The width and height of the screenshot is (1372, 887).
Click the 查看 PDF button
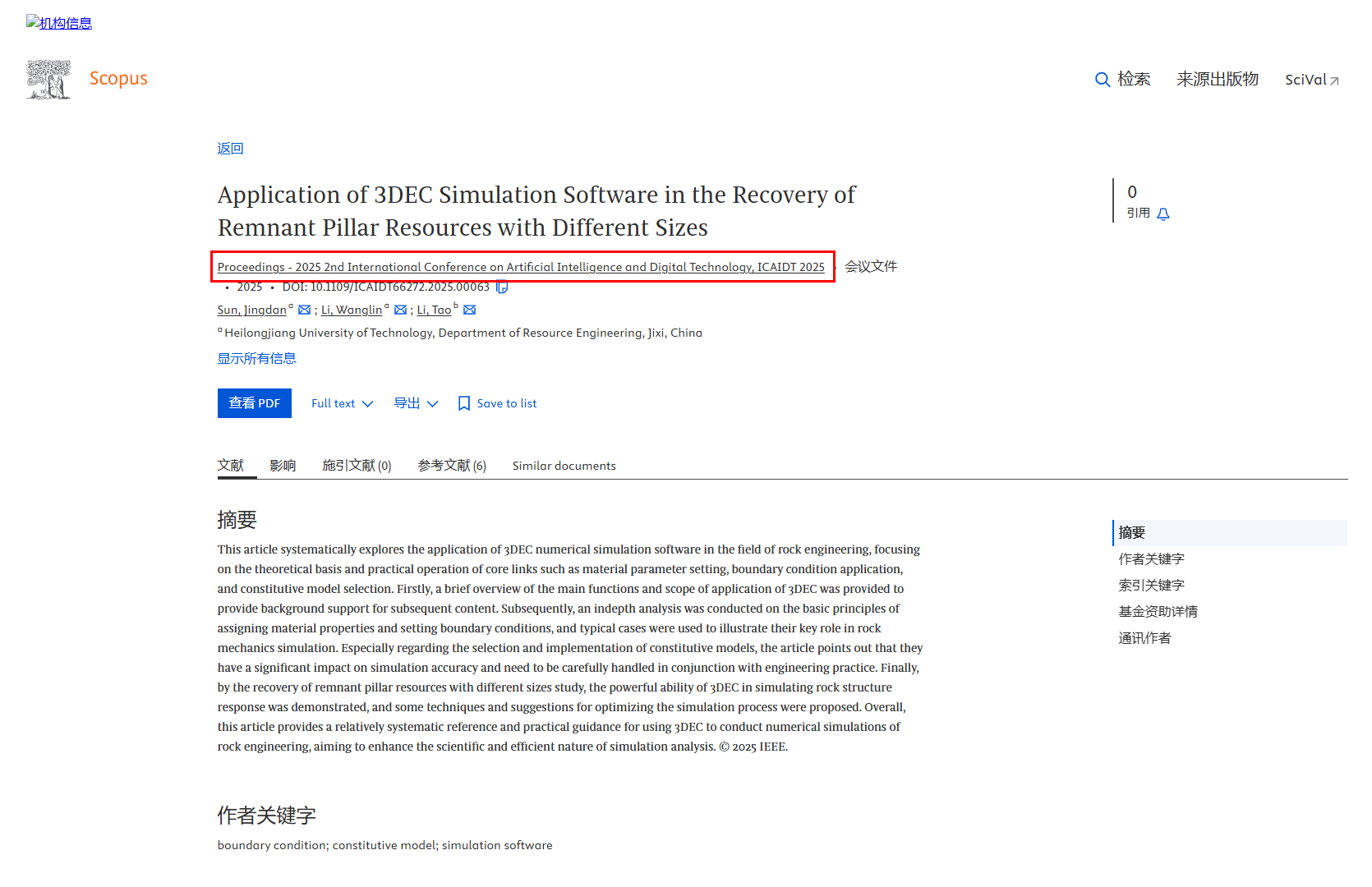click(254, 403)
